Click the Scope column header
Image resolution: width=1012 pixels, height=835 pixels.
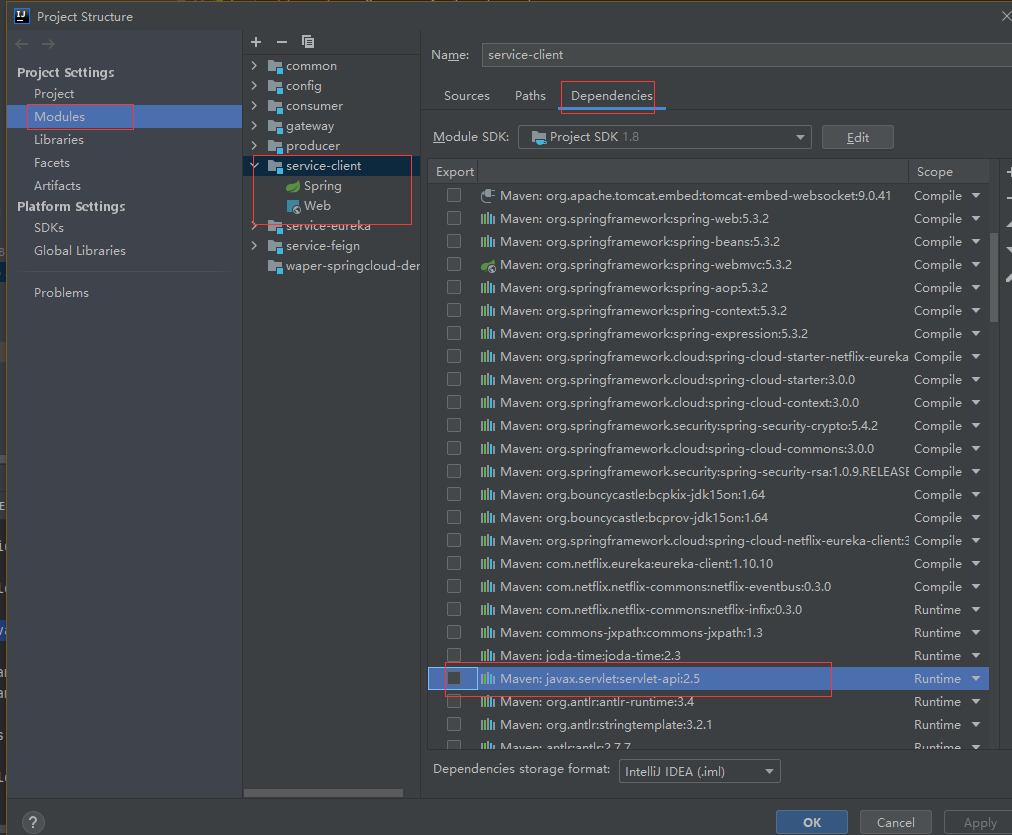coord(934,172)
